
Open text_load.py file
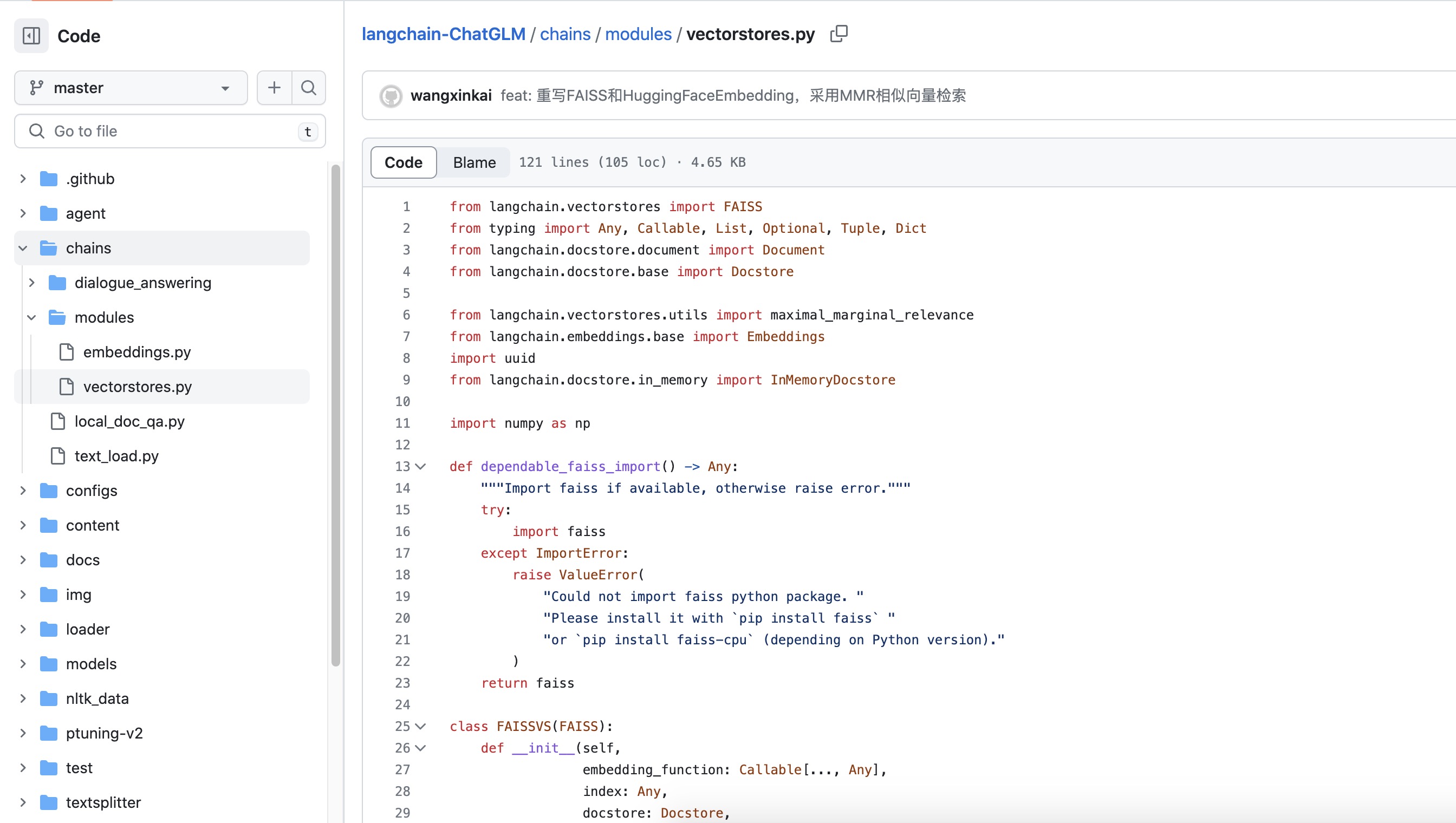point(116,455)
